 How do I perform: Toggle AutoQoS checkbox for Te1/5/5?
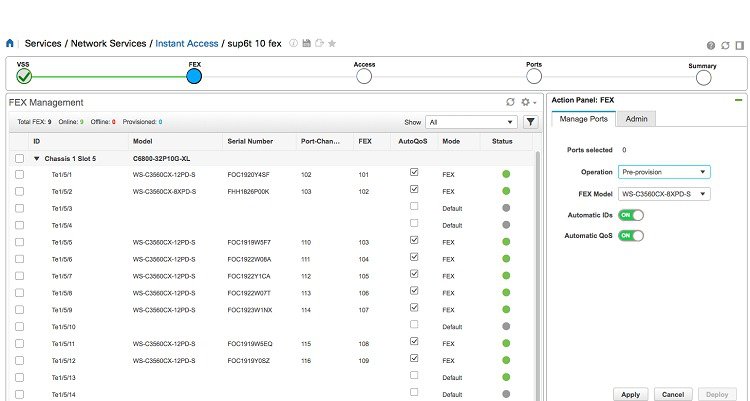click(x=414, y=240)
